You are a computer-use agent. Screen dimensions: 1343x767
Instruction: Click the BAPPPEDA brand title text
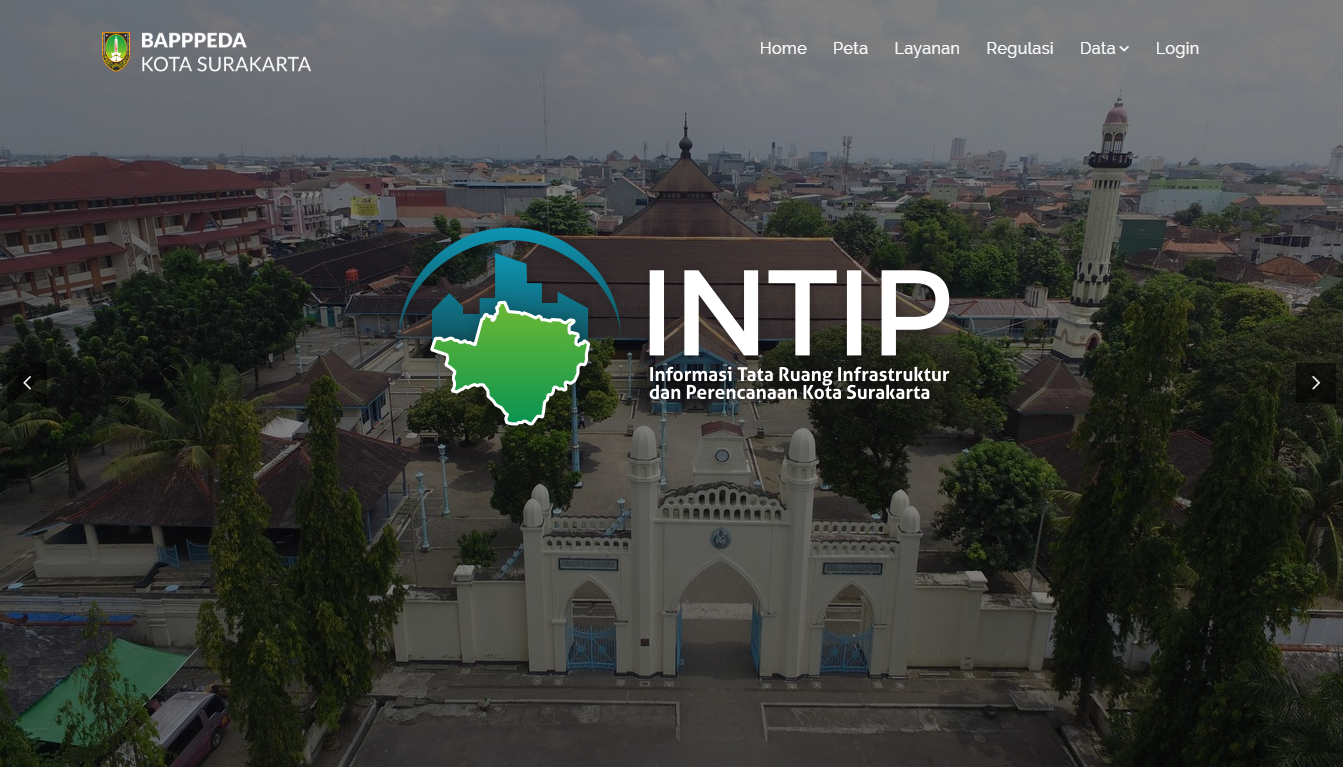193,40
